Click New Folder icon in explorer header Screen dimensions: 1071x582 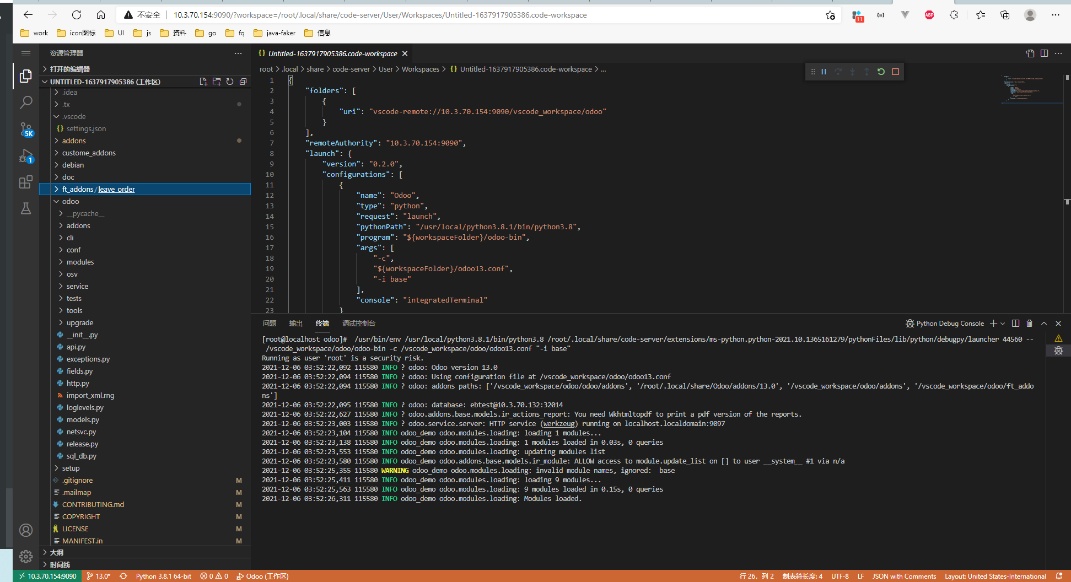217,81
